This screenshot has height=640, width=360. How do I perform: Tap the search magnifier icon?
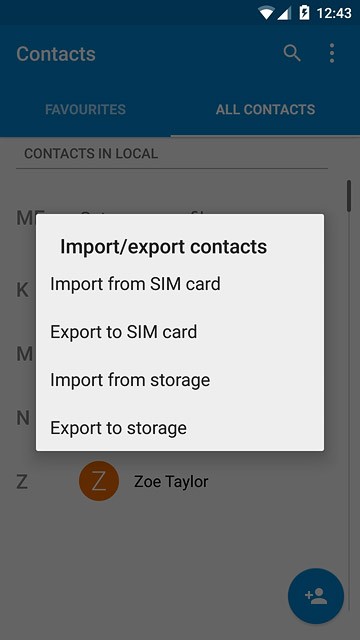point(292,53)
